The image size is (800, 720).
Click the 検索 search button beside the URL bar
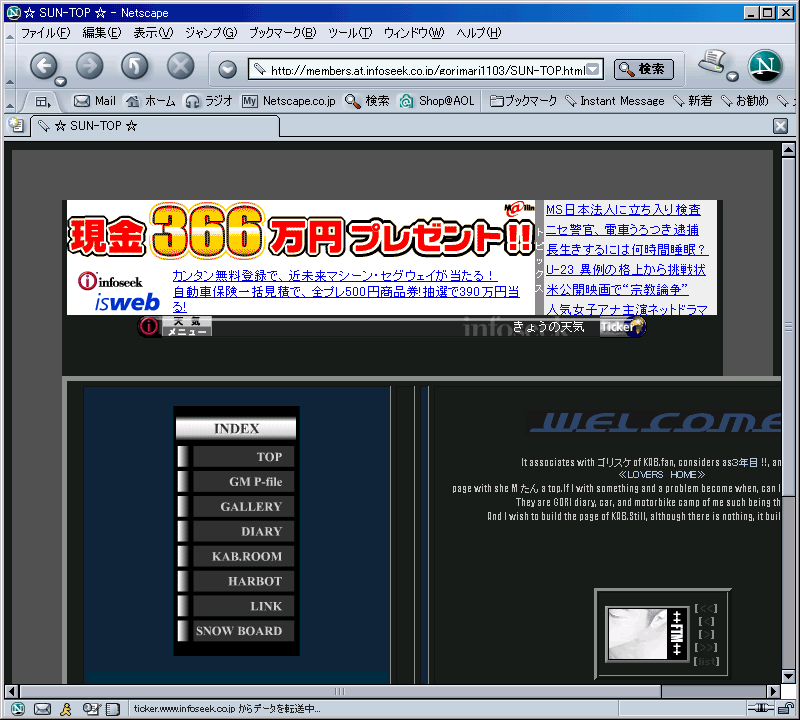[x=643, y=69]
